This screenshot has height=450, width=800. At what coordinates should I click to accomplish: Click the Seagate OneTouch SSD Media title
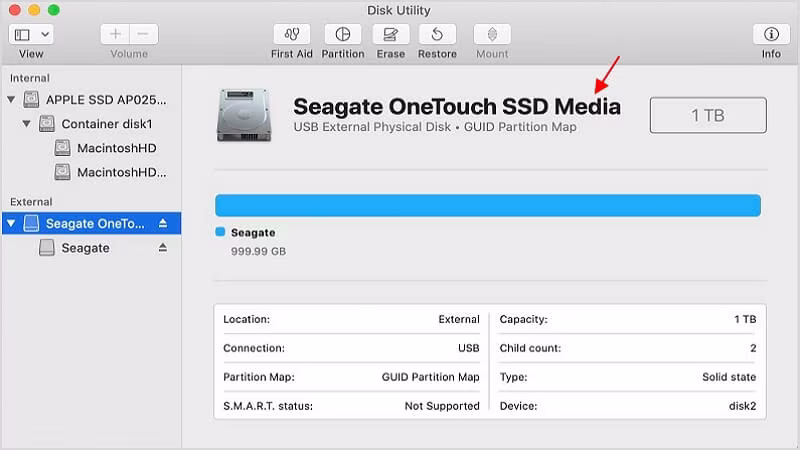point(457,107)
